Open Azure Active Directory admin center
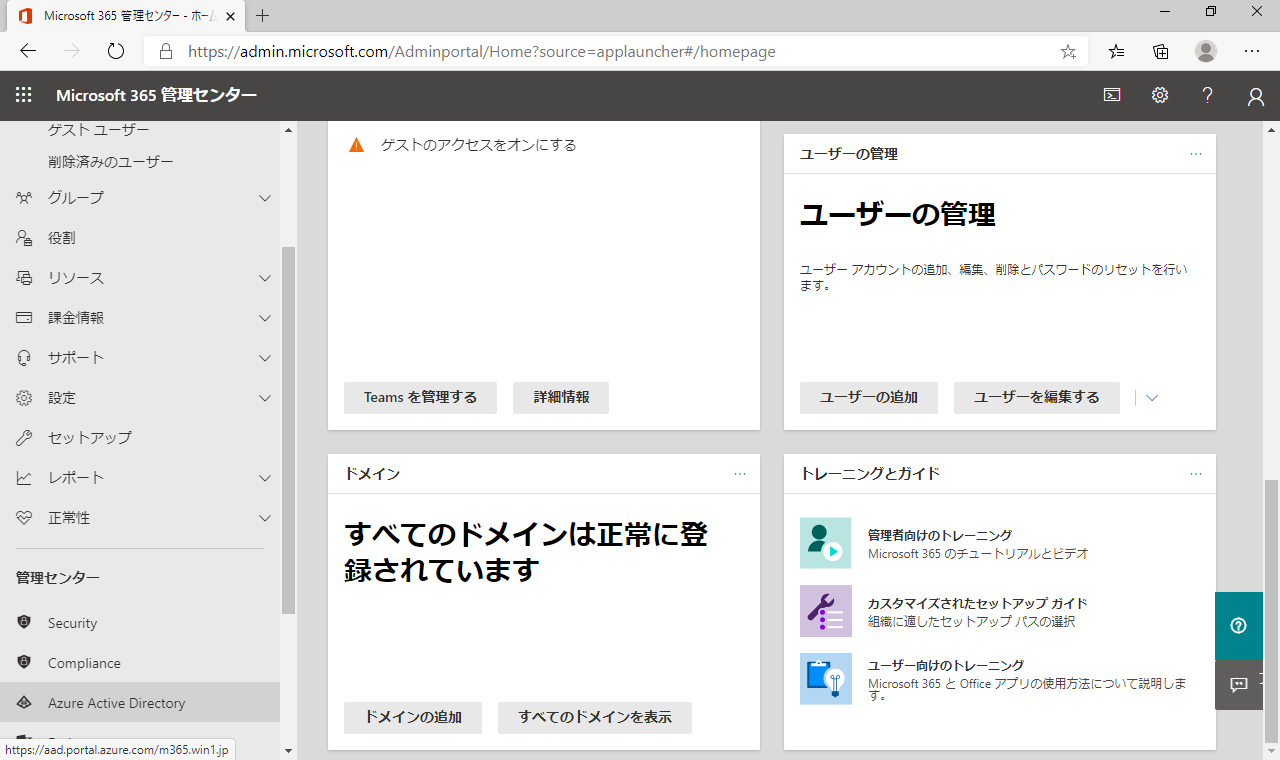This screenshot has height=760, width=1280. click(x=140, y=703)
